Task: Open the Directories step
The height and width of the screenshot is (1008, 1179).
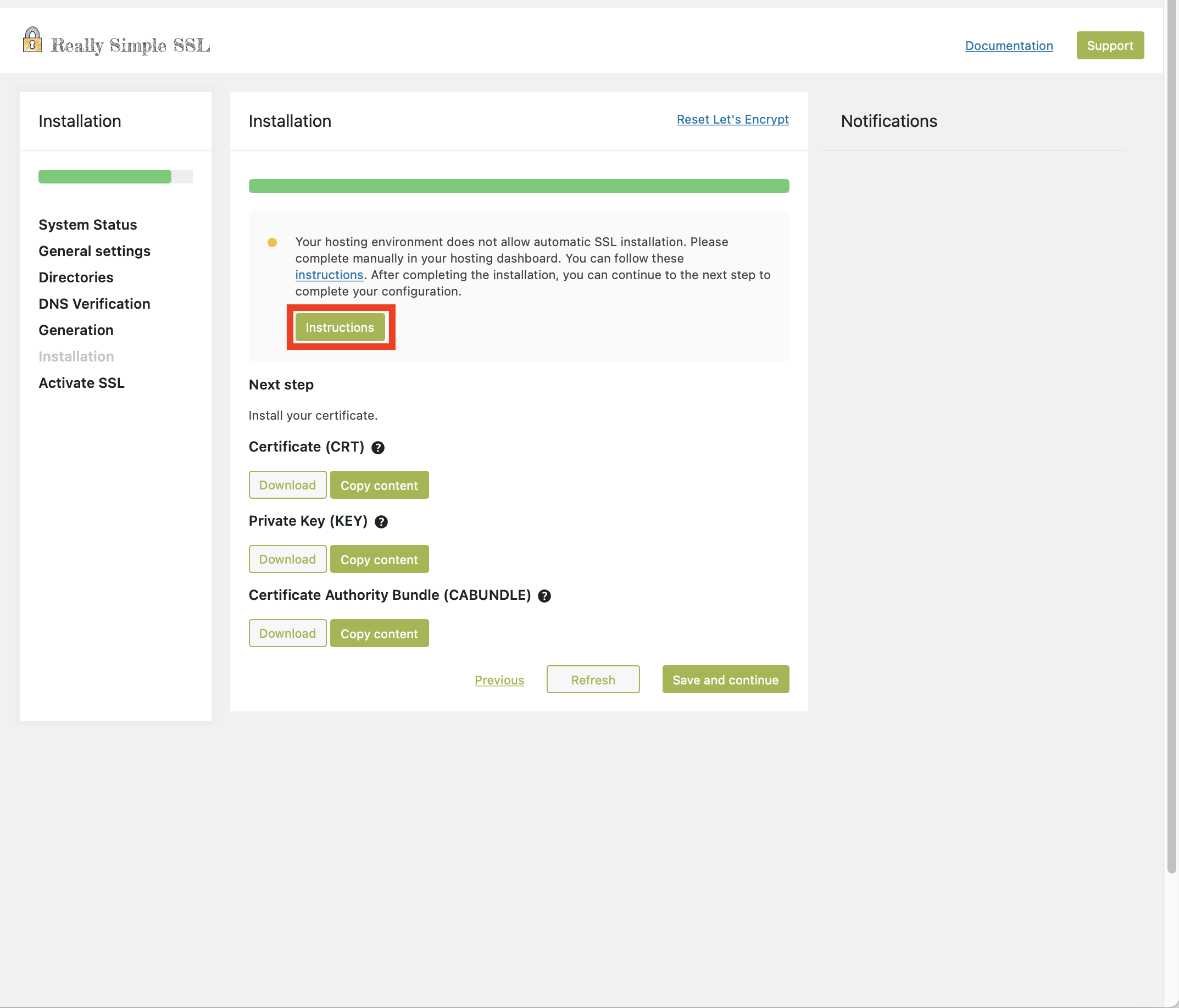Action: (76, 277)
